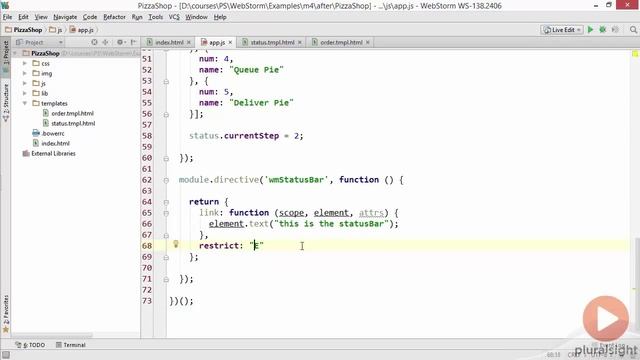This screenshot has width=640, height=360.
Task: Click the tool windows quick-access icon in the bottom-left corner
Action: pyautogui.click(x=5, y=355)
